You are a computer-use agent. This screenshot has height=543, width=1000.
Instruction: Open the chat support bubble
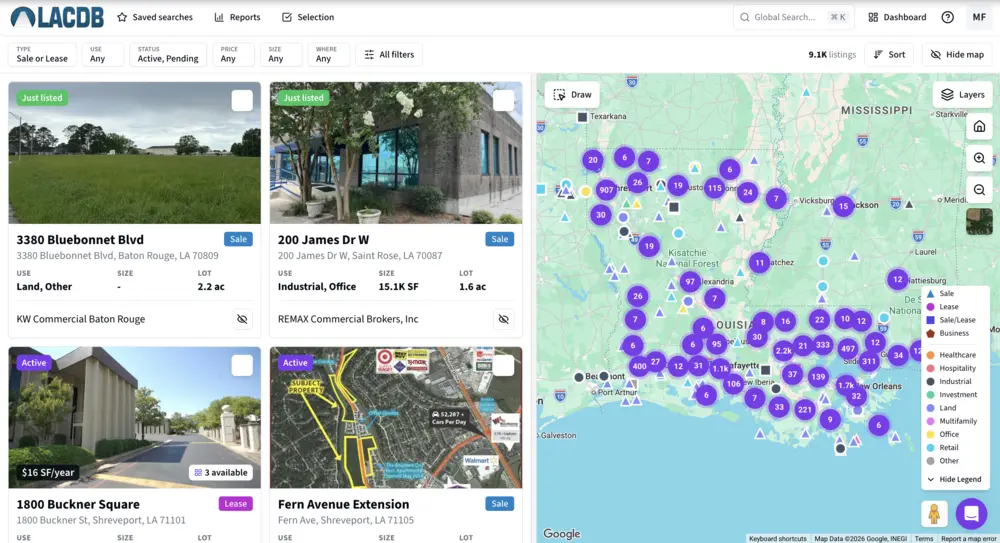click(x=971, y=513)
